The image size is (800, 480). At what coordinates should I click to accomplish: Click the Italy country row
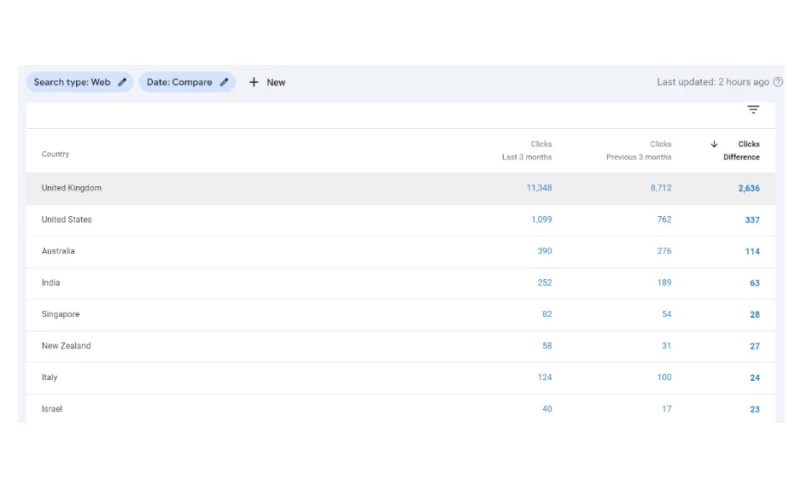(50, 377)
